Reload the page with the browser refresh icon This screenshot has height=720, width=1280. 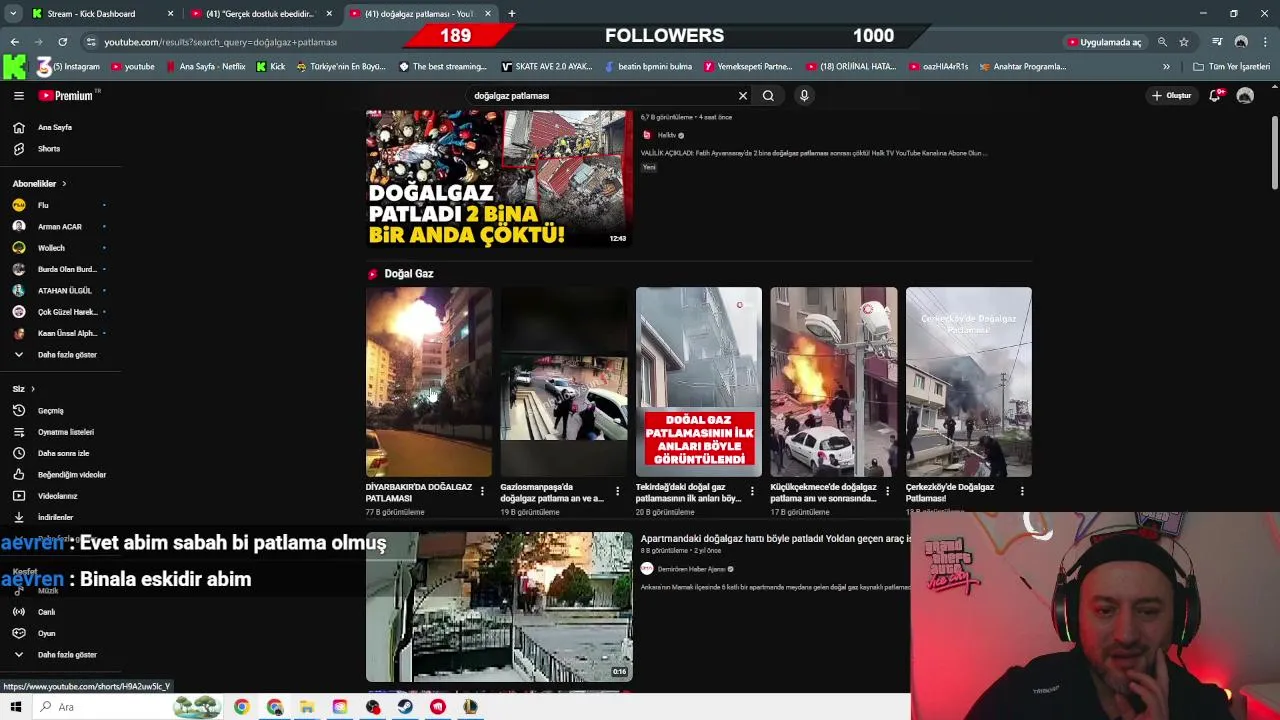pyautogui.click(x=62, y=42)
